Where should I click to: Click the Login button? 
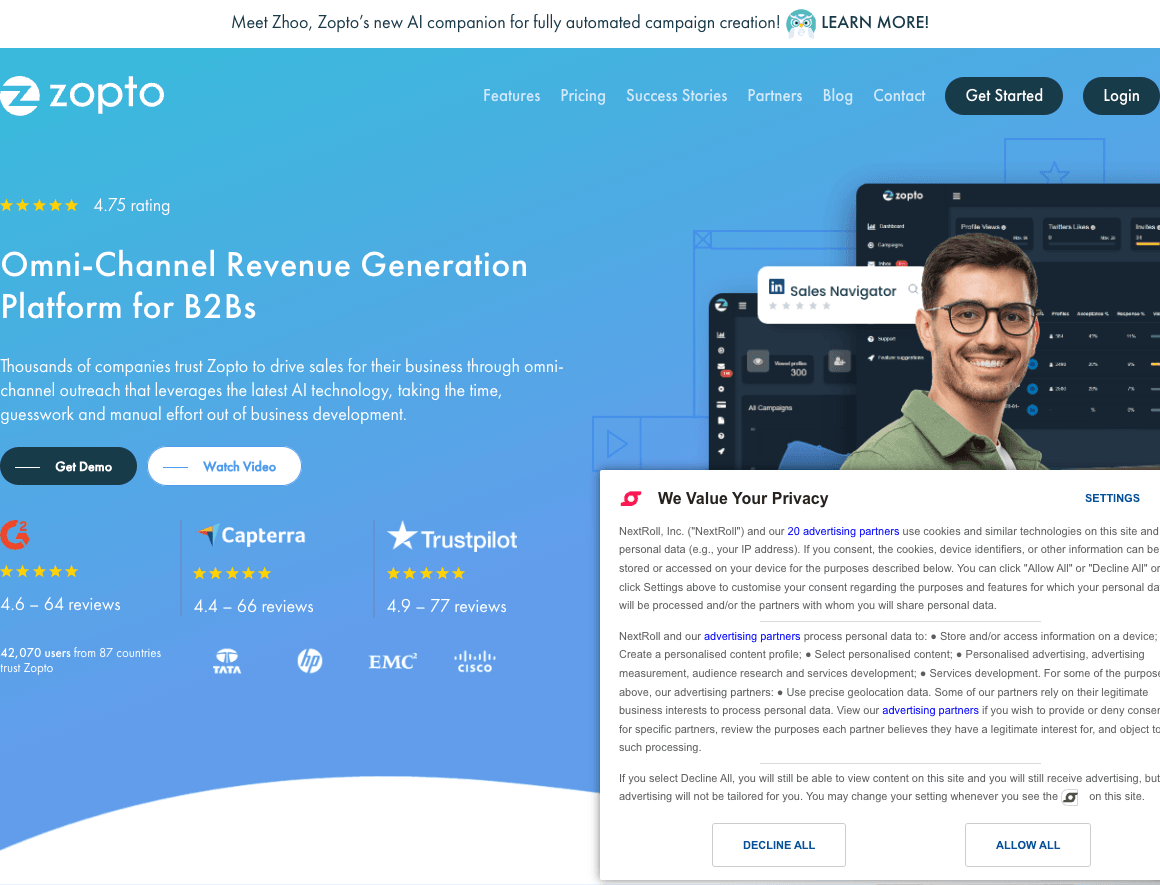pos(1121,95)
